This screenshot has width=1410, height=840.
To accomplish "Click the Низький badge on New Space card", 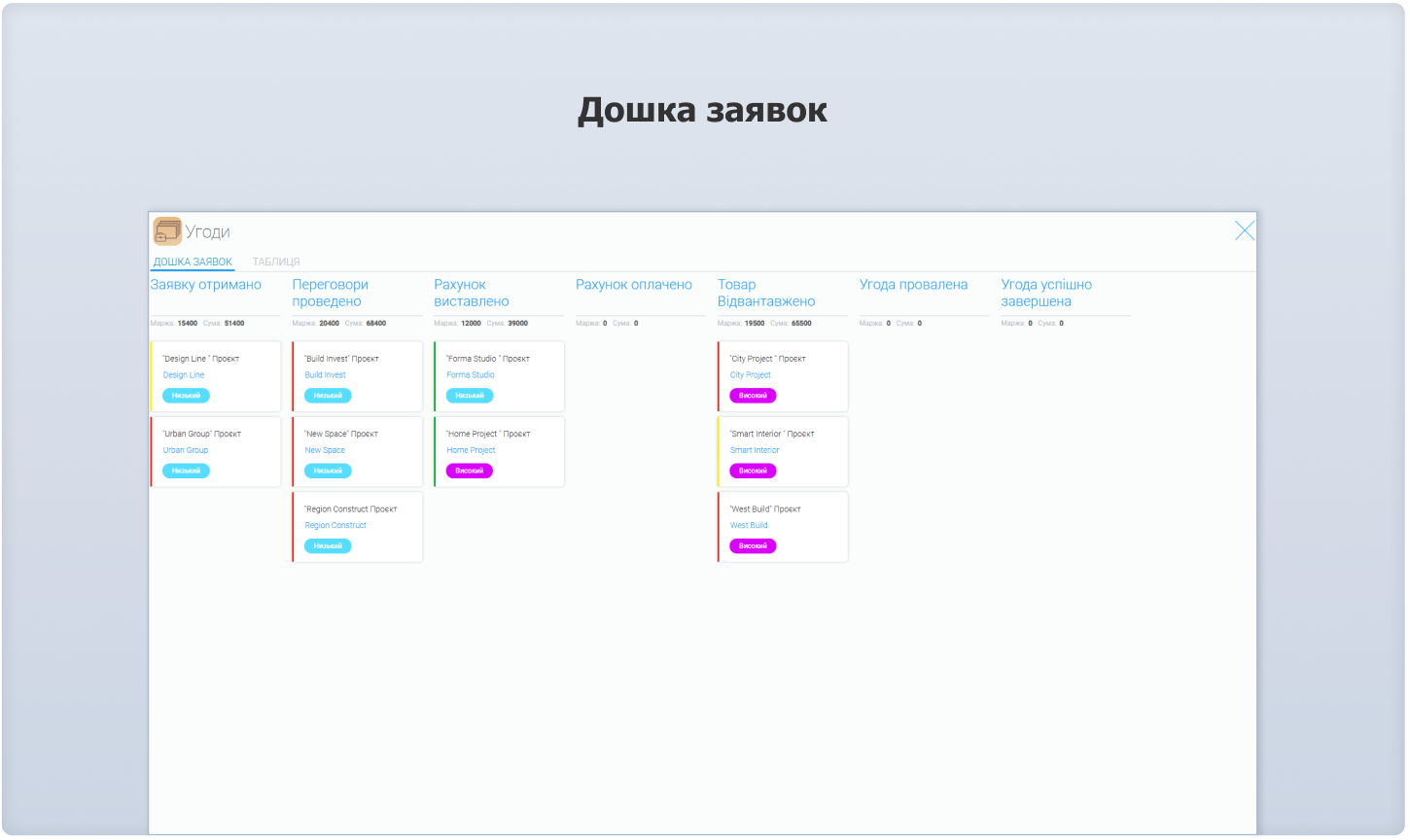I will [x=327, y=470].
